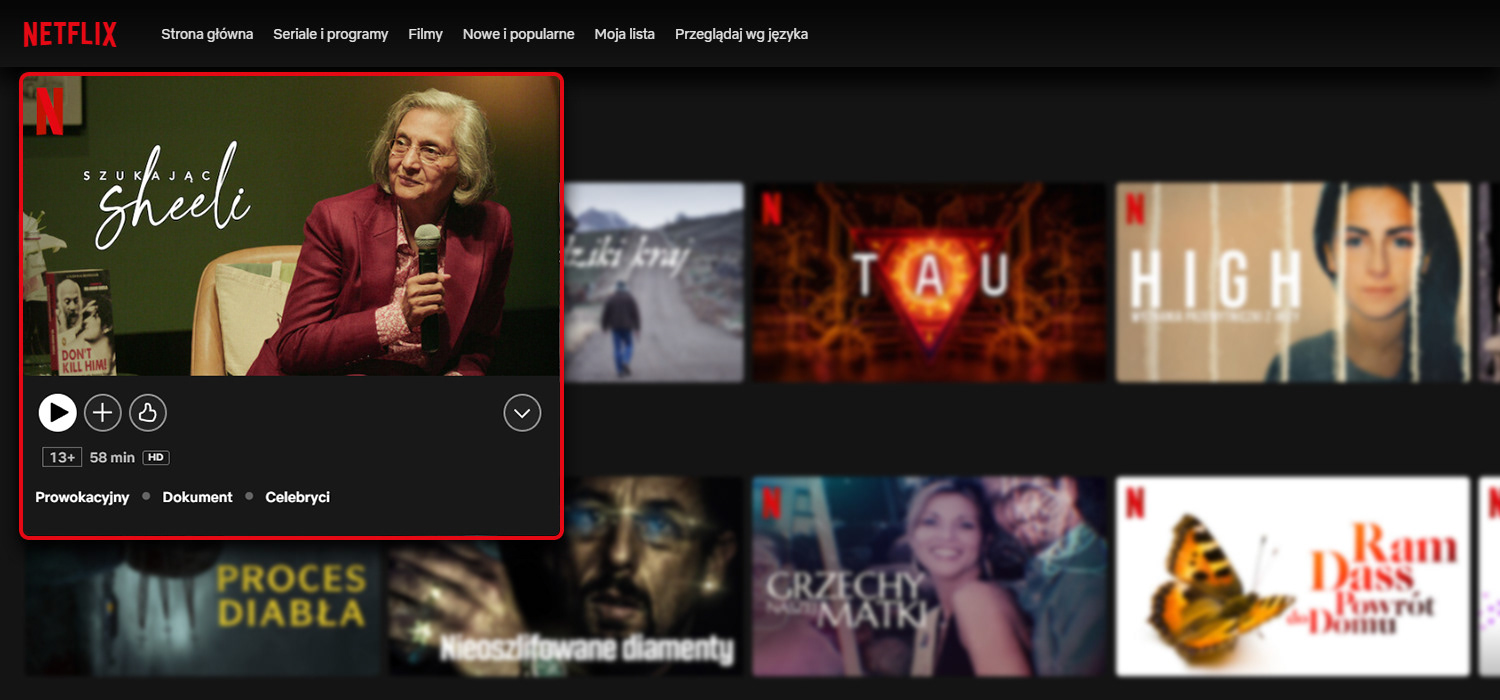
Task: Open the Proces diabła thumbnail
Action: [x=203, y=606]
